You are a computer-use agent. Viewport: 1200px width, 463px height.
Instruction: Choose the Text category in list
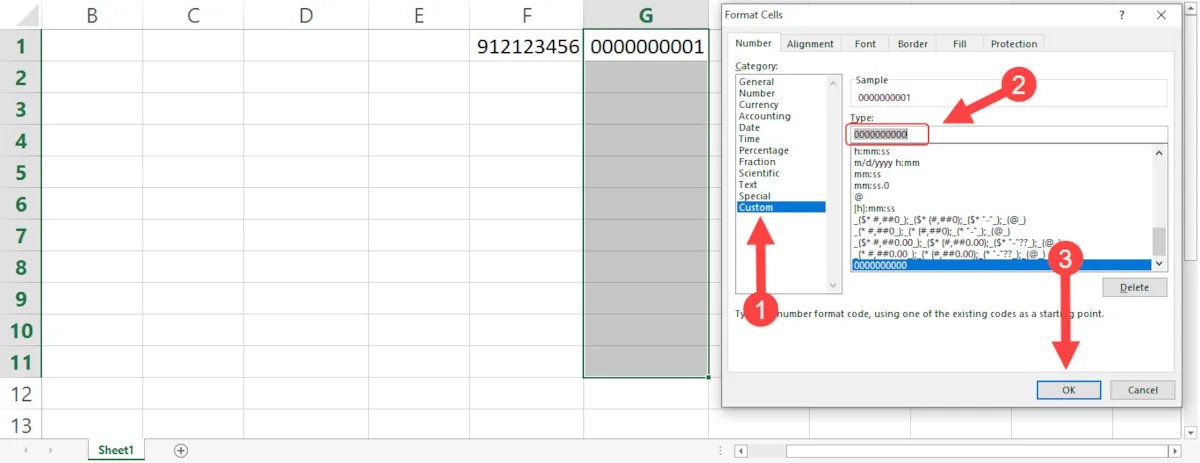[748, 185]
